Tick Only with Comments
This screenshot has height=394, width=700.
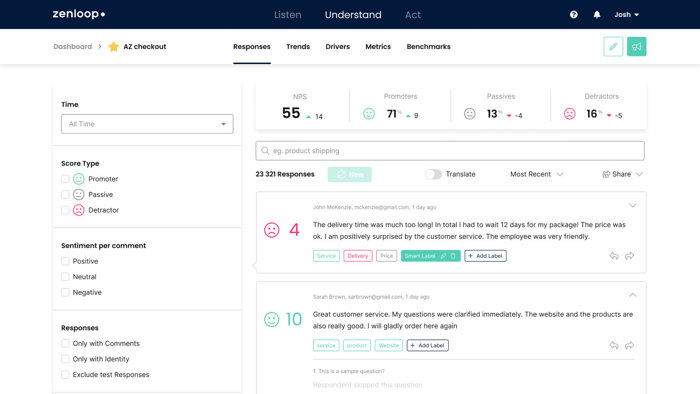[x=65, y=344]
